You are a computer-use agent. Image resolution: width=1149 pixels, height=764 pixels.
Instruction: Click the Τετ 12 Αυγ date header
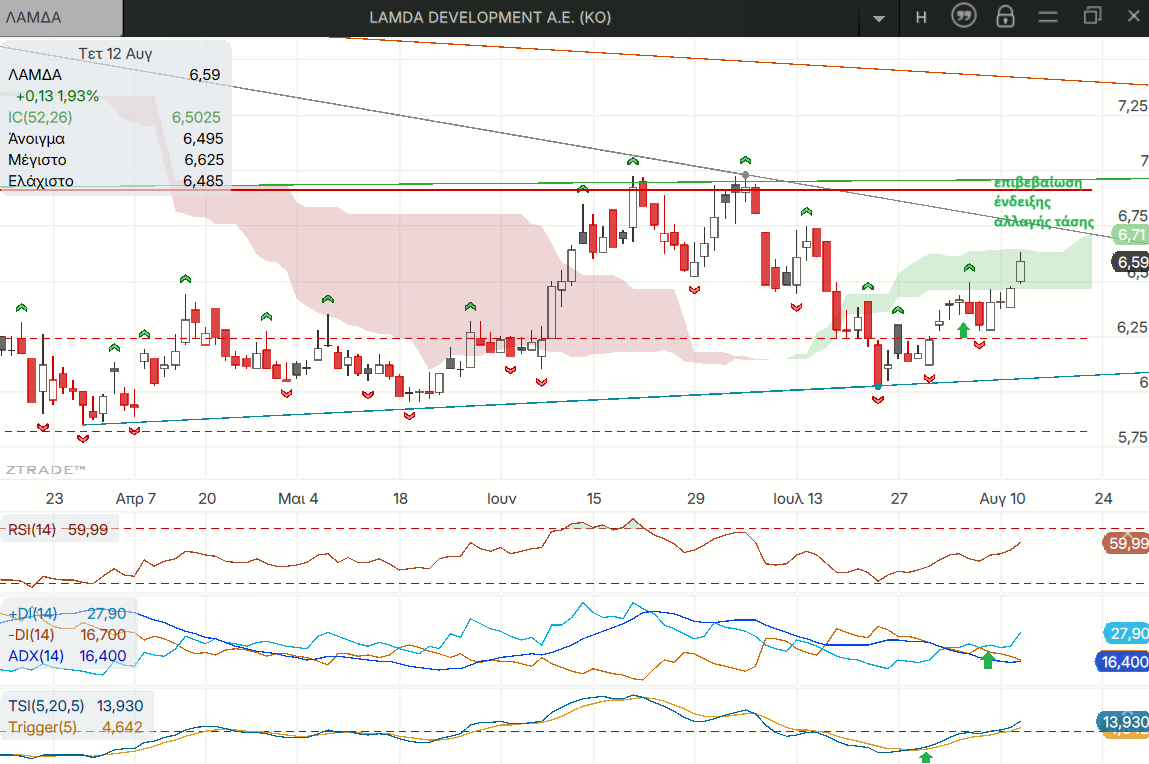[x=116, y=53]
